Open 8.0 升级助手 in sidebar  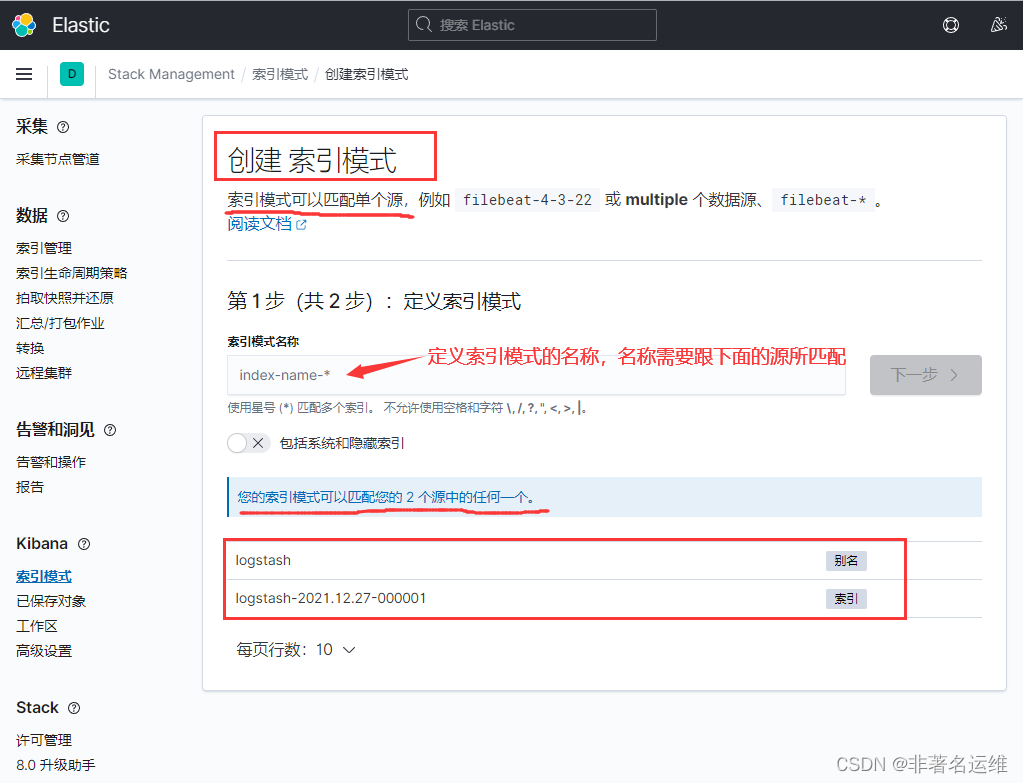(55, 765)
